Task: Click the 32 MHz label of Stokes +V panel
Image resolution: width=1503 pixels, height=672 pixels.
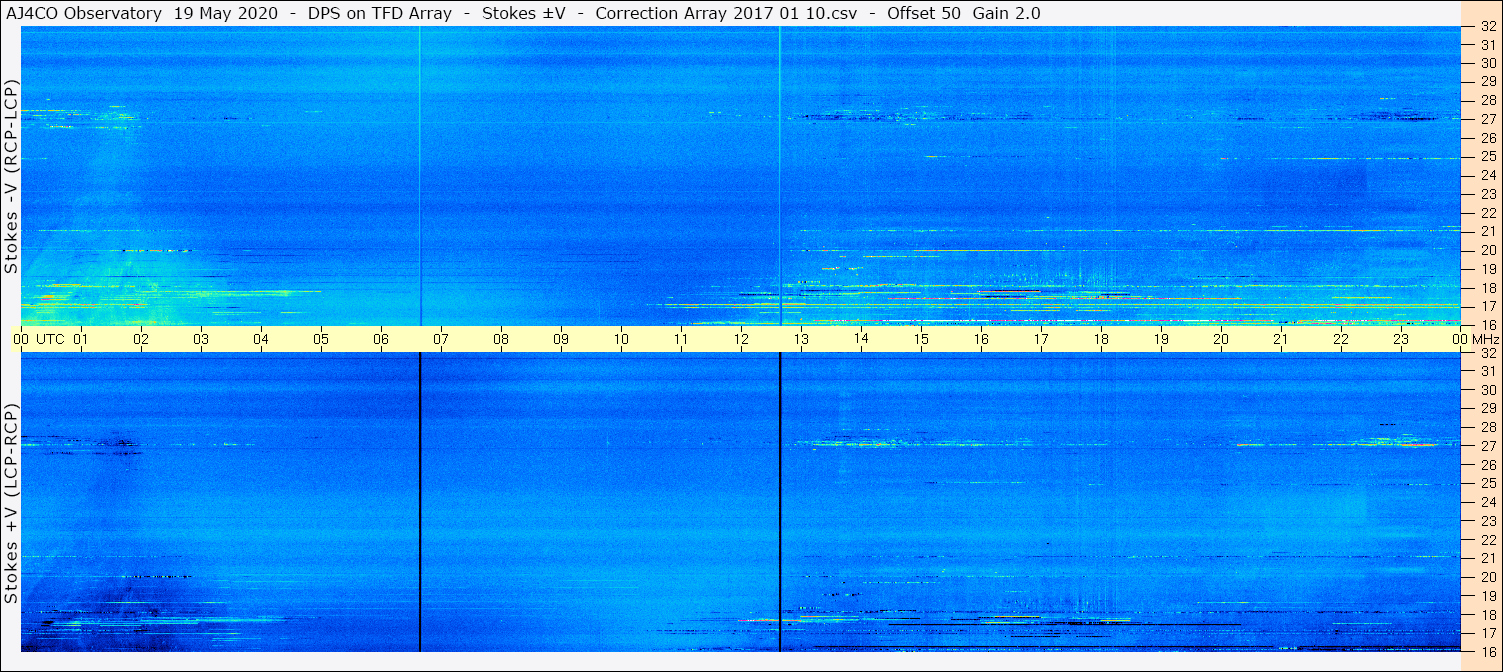Action: [1487, 353]
